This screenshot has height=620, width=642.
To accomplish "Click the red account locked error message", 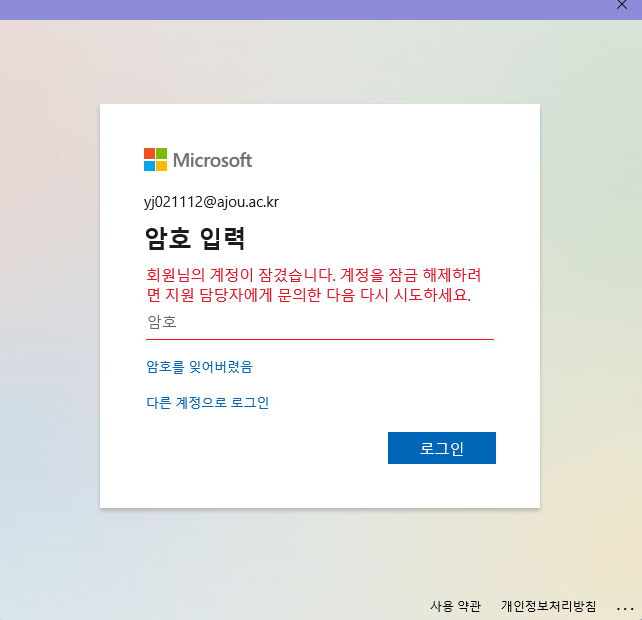I will click(x=314, y=285).
